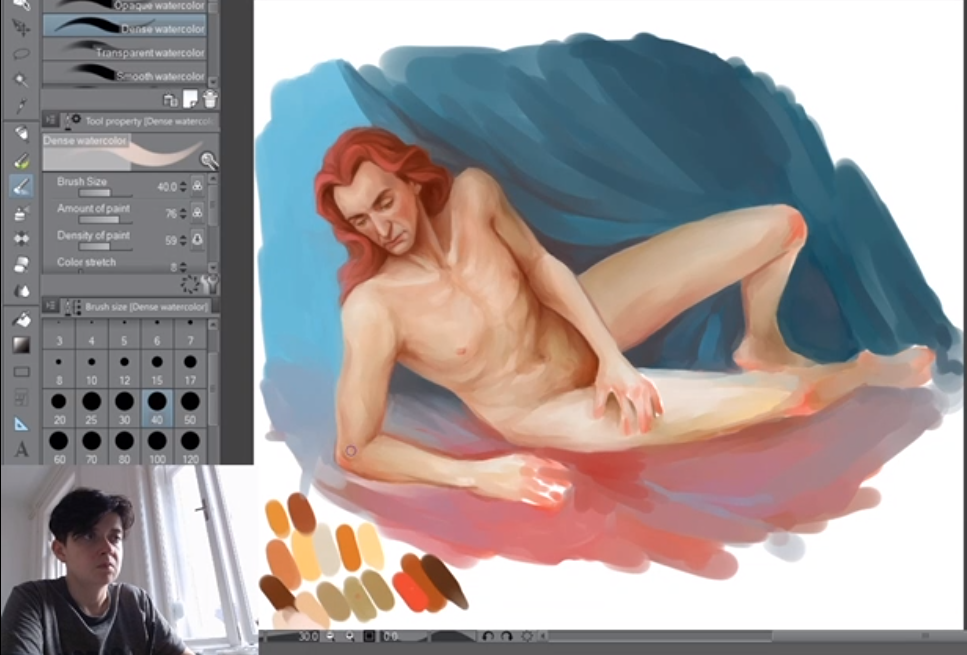Select the Figure rectangle tool
Viewport: 967px width, 655px height.
pos(22,372)
